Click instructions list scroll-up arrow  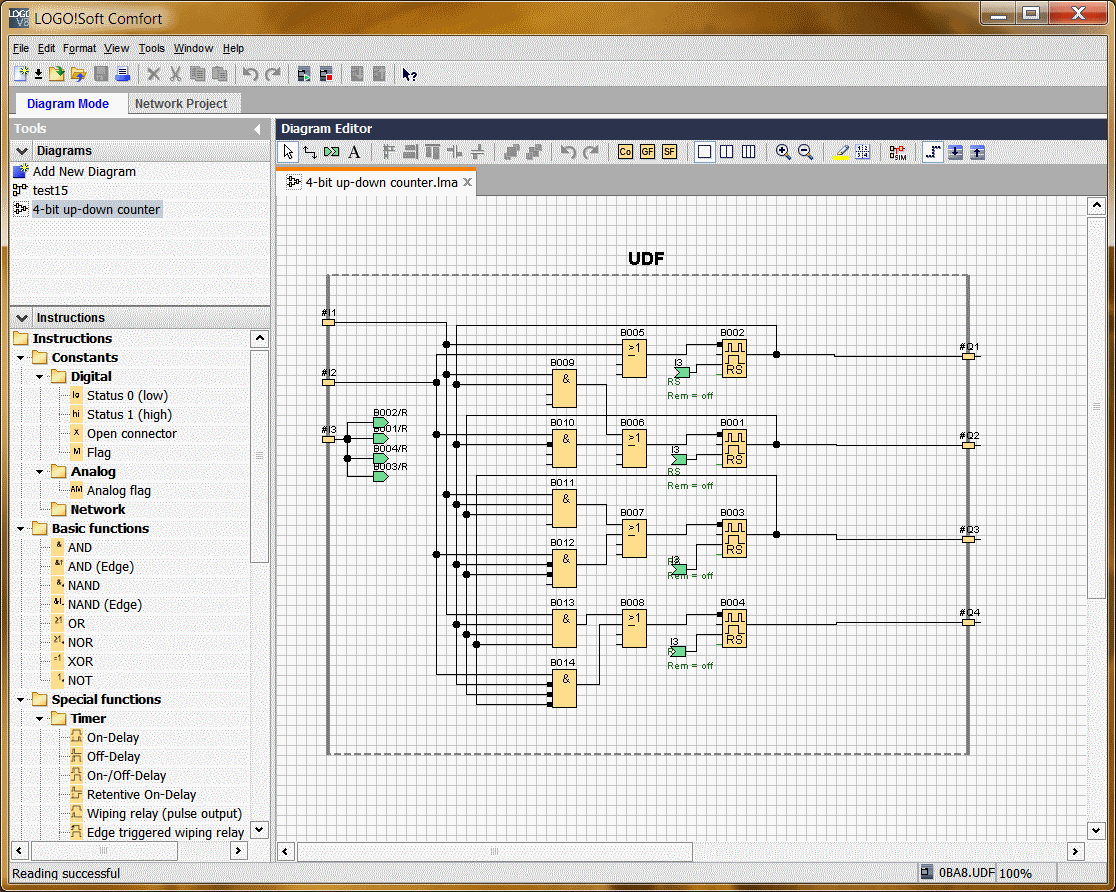click(x=260, y=338)
